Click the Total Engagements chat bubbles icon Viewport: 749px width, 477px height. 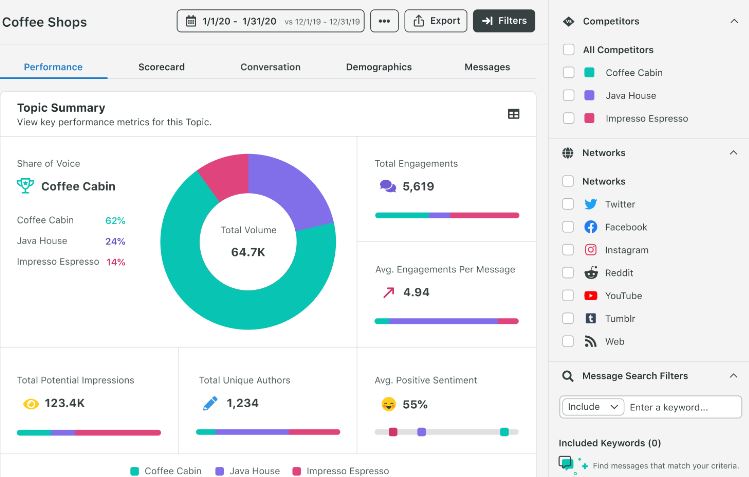click(x=387, y=186)
